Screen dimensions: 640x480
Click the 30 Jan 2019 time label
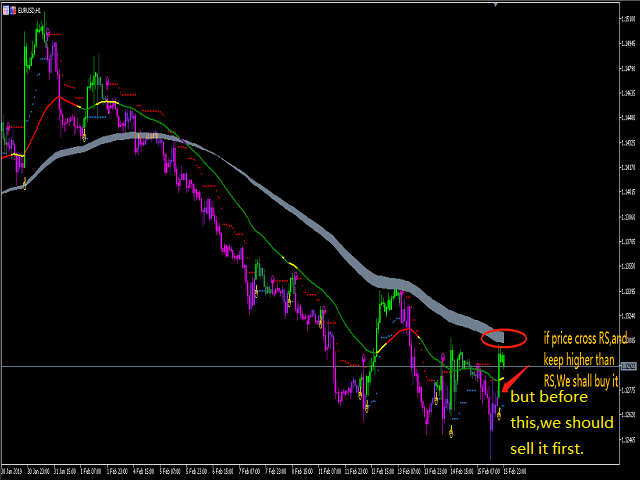pyautogui.click(x=11, y=471)
